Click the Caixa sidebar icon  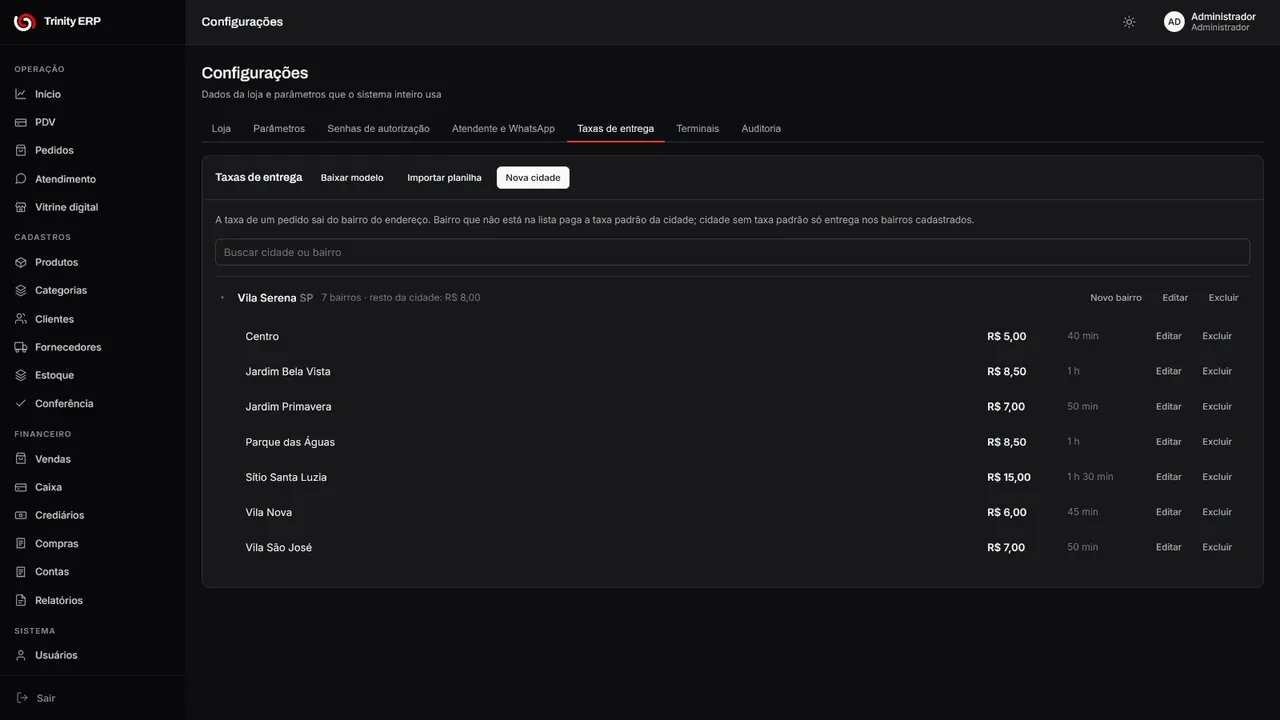[21, 487]
